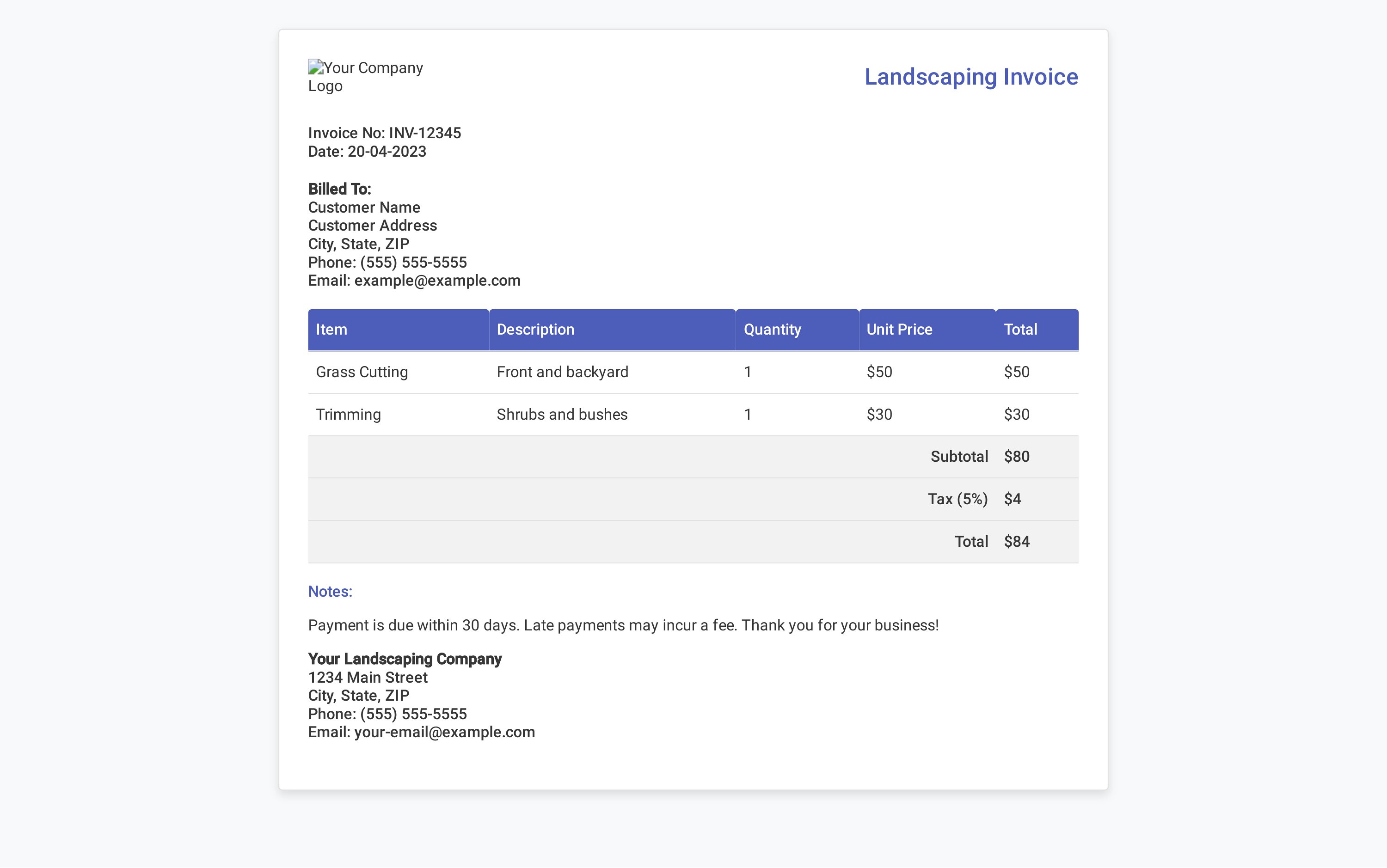Click the company Phone: (555) 555-5555 line
The image size is (1387, 868).
[387, 714]
